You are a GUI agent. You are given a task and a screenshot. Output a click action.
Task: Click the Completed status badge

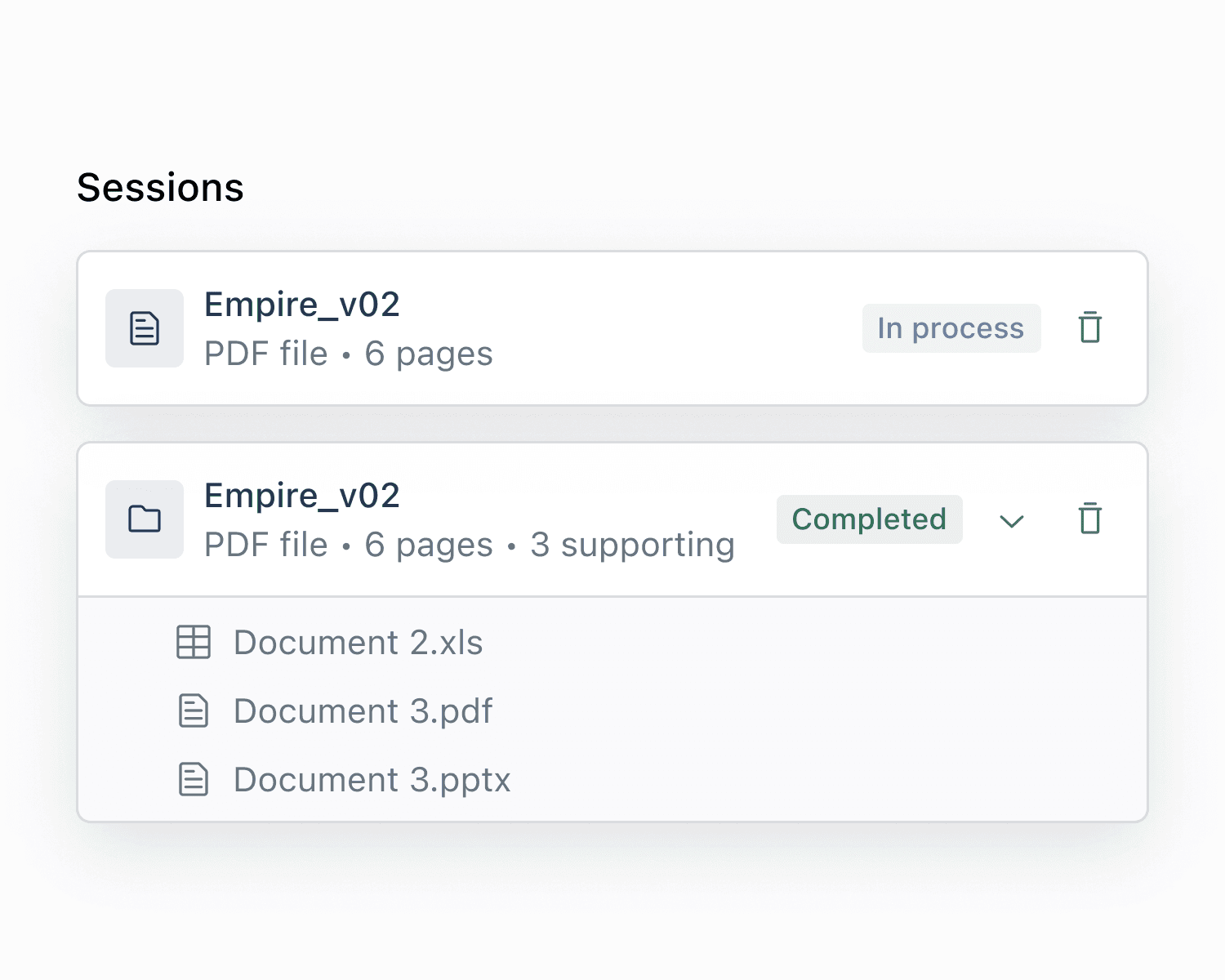[869, 519]
